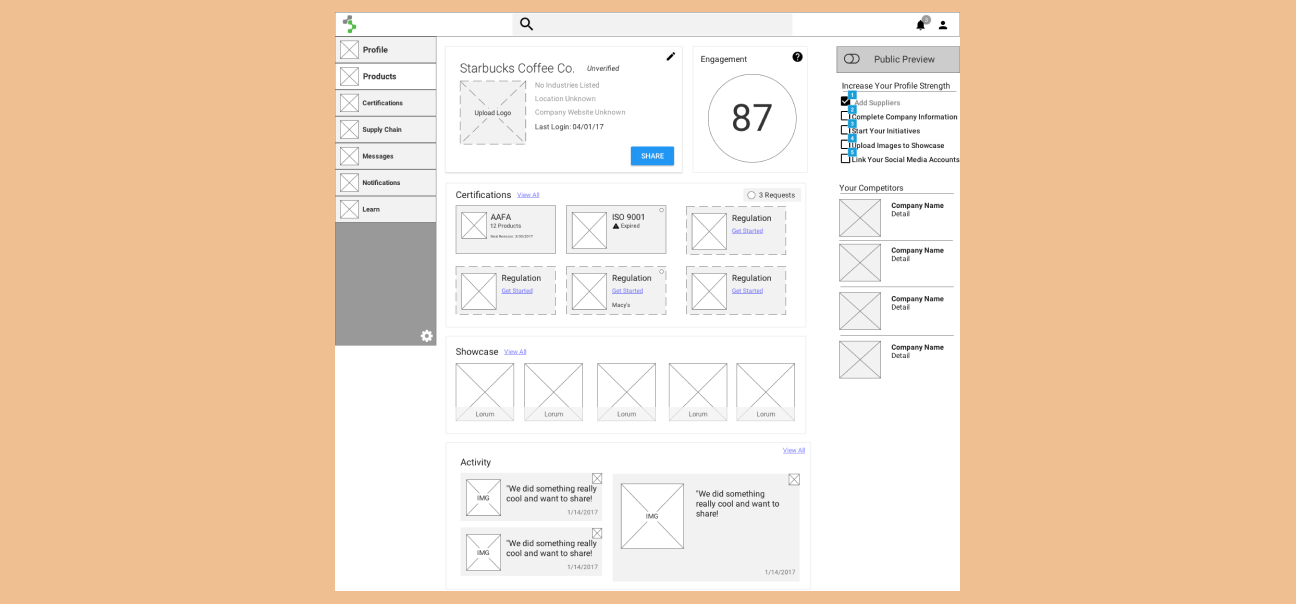This screenshot has width=1296, height=604.
Task: Uncheck the Add Suppliers checkbox
Action: [845, 102]
